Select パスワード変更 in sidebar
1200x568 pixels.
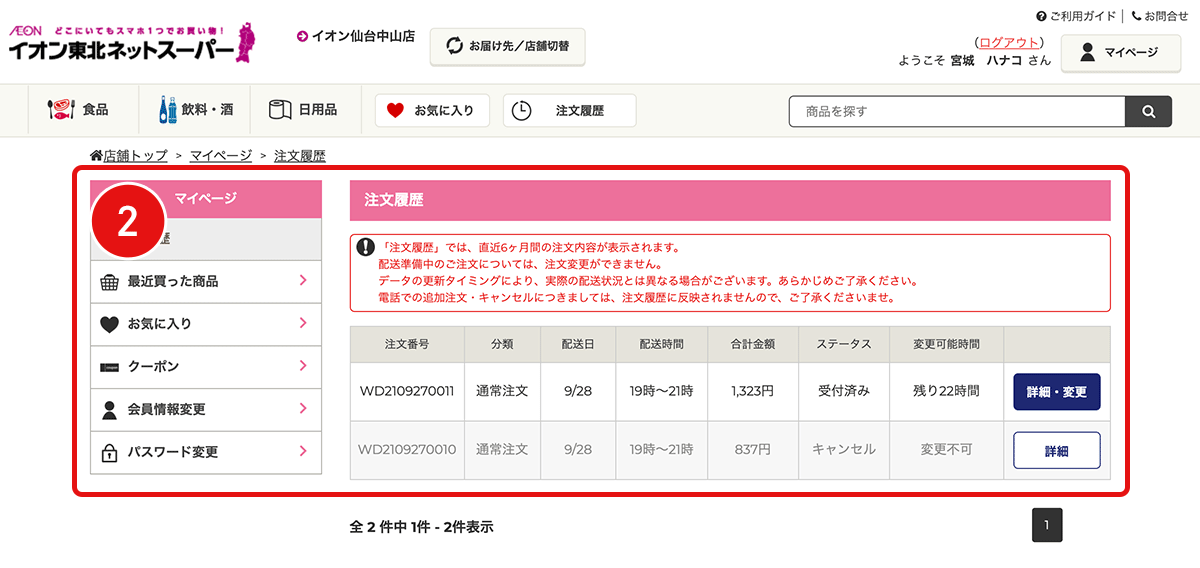click(206, 452)
